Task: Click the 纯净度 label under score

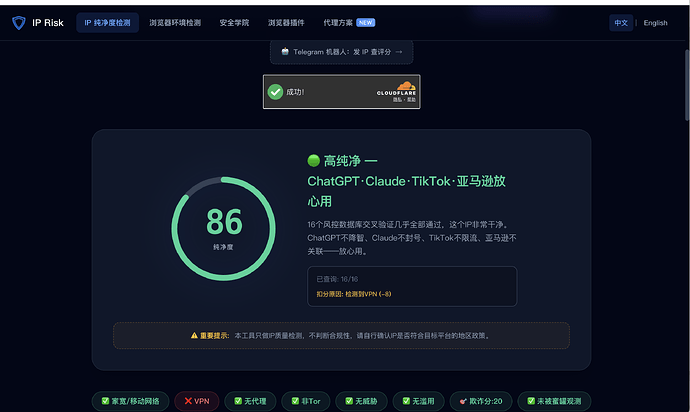Action: point(223,247)
